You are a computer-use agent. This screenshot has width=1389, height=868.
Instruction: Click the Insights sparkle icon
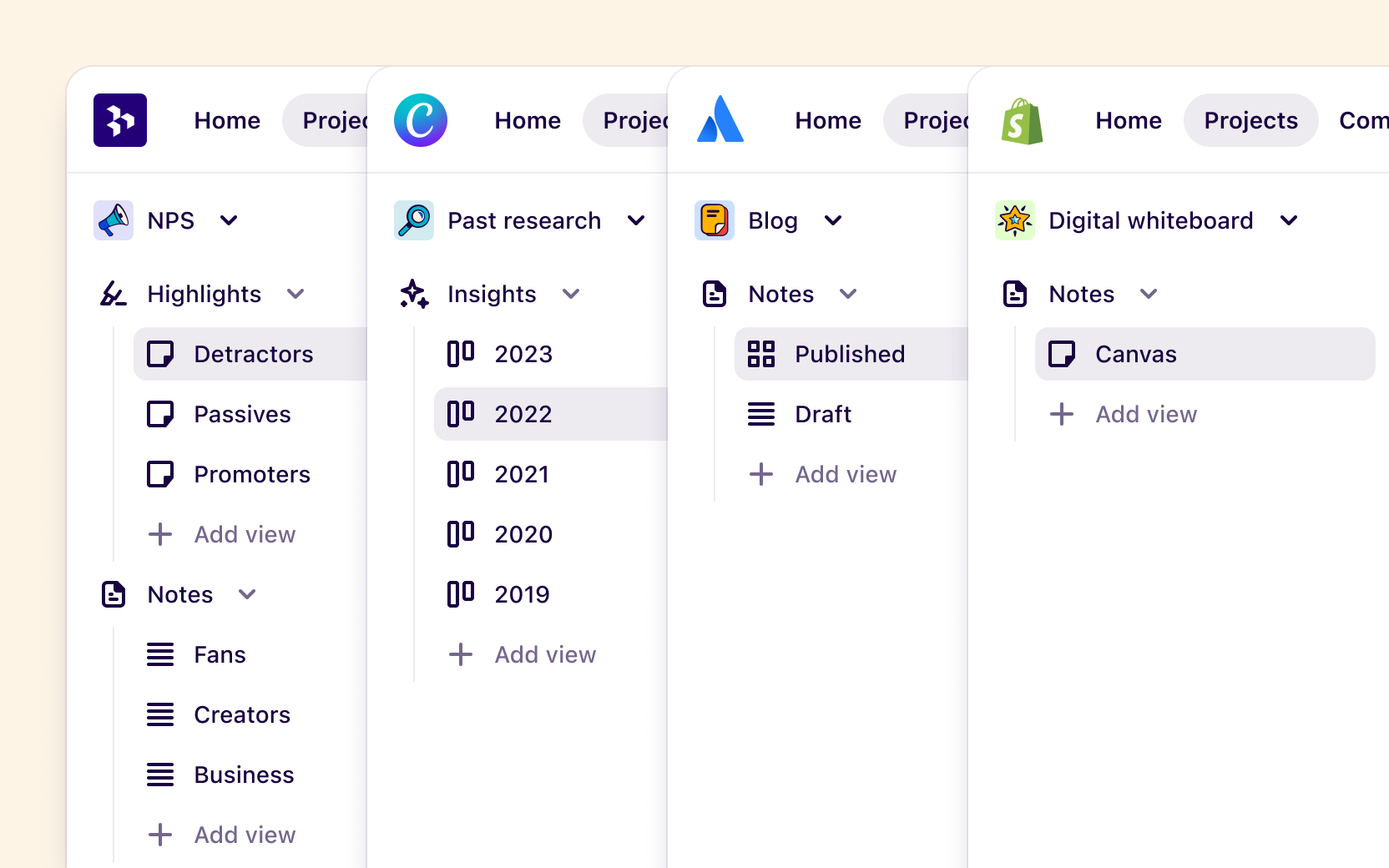414,294
